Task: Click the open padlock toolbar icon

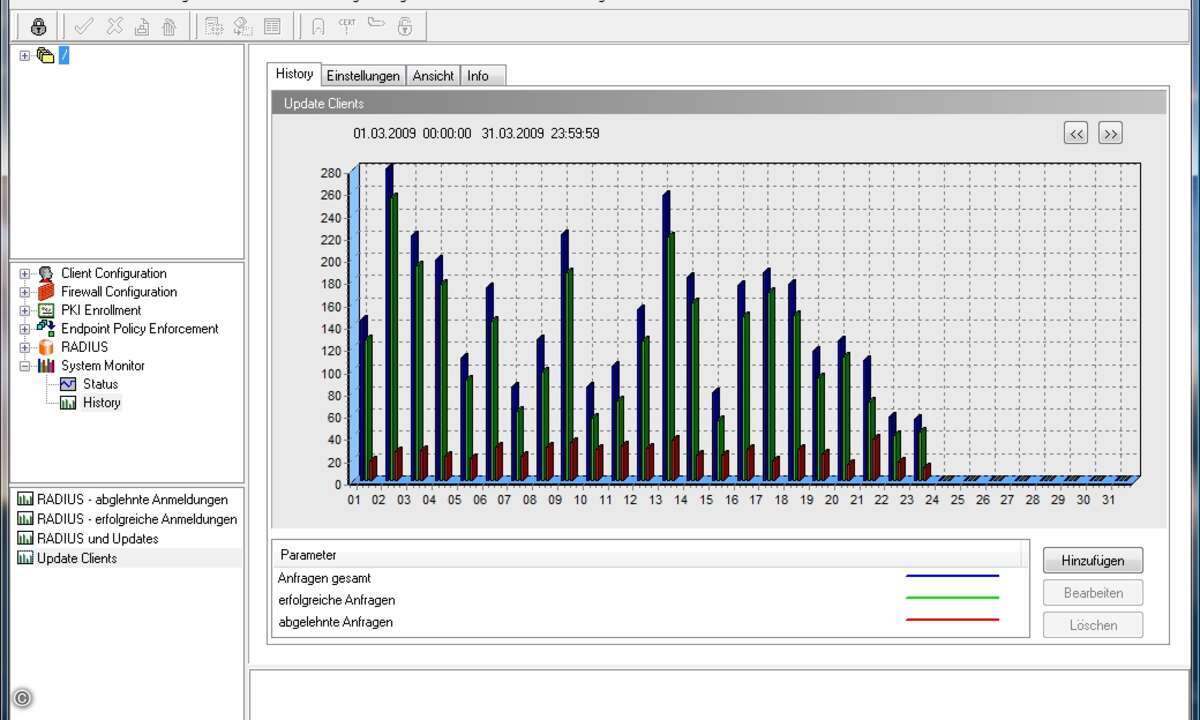Action: point(405,27)
